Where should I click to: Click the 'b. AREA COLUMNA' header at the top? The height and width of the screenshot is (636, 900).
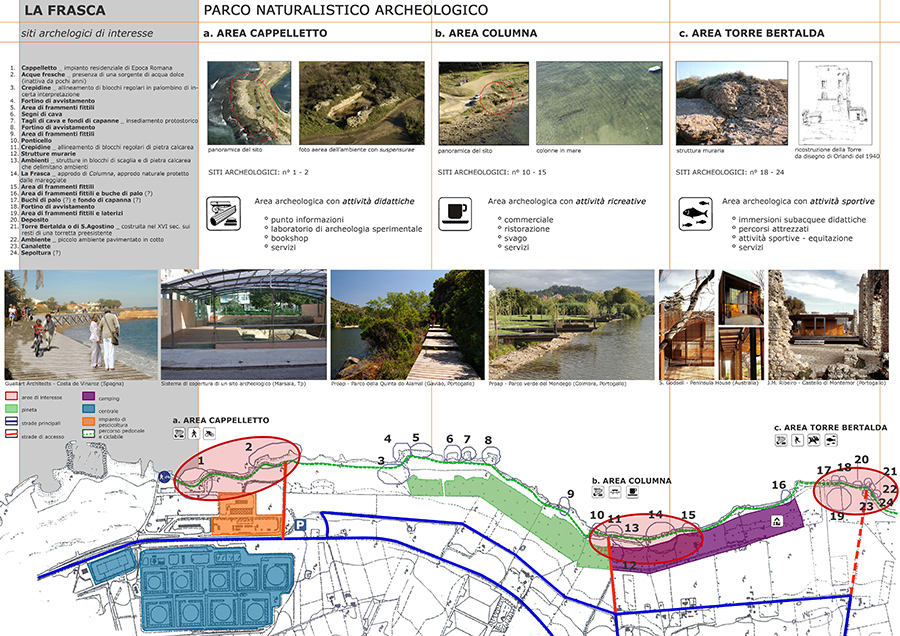click(x=485, y=33)
